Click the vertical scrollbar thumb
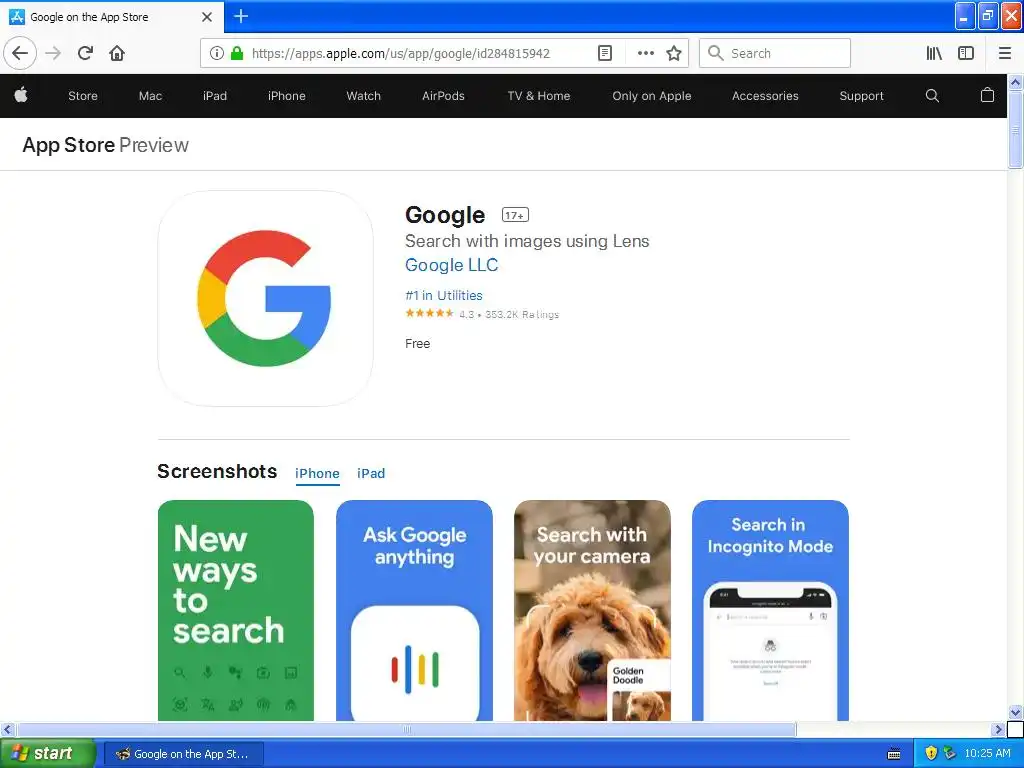 [x=1016, y=129]
